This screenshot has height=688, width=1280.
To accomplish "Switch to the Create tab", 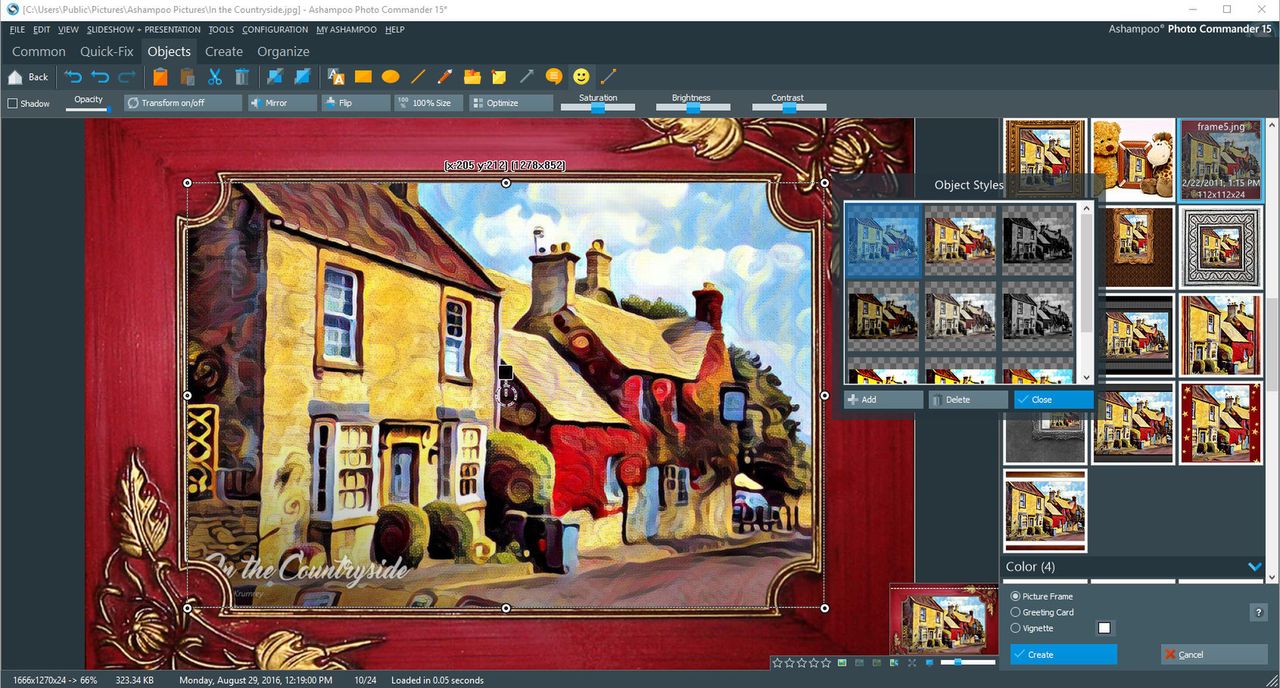I will tap(224, 51).
